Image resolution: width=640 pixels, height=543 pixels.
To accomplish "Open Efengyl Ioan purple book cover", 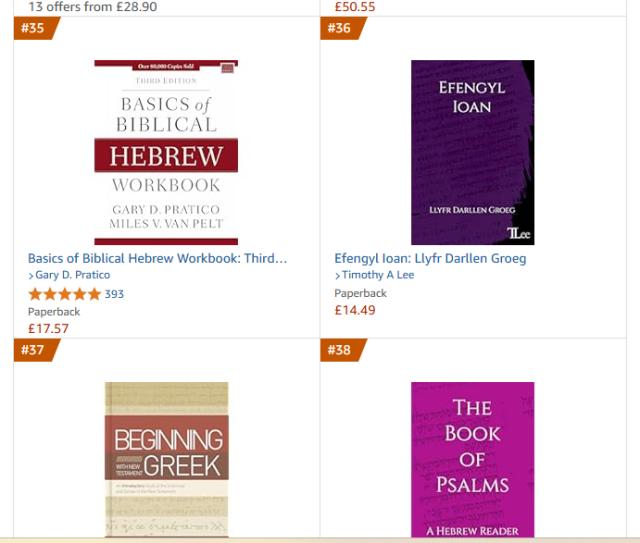I will [473, 152].
